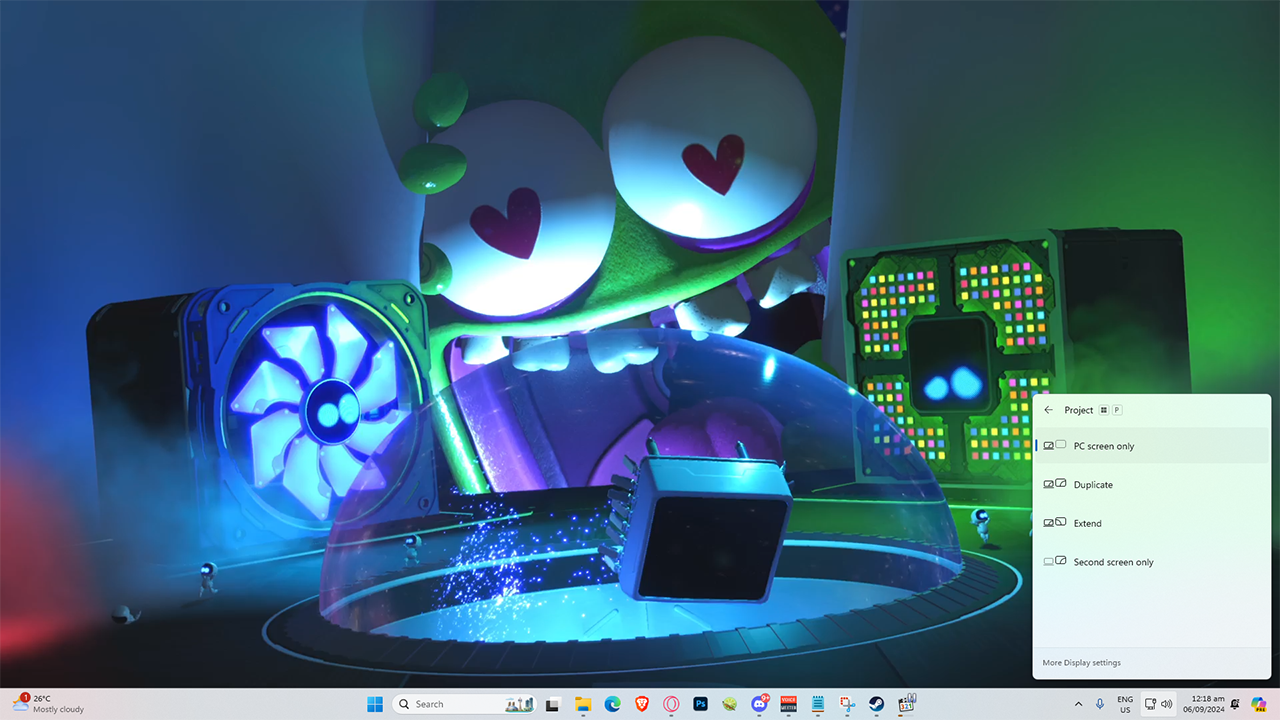Launch File Explorer from taskbar

[582, 704]
